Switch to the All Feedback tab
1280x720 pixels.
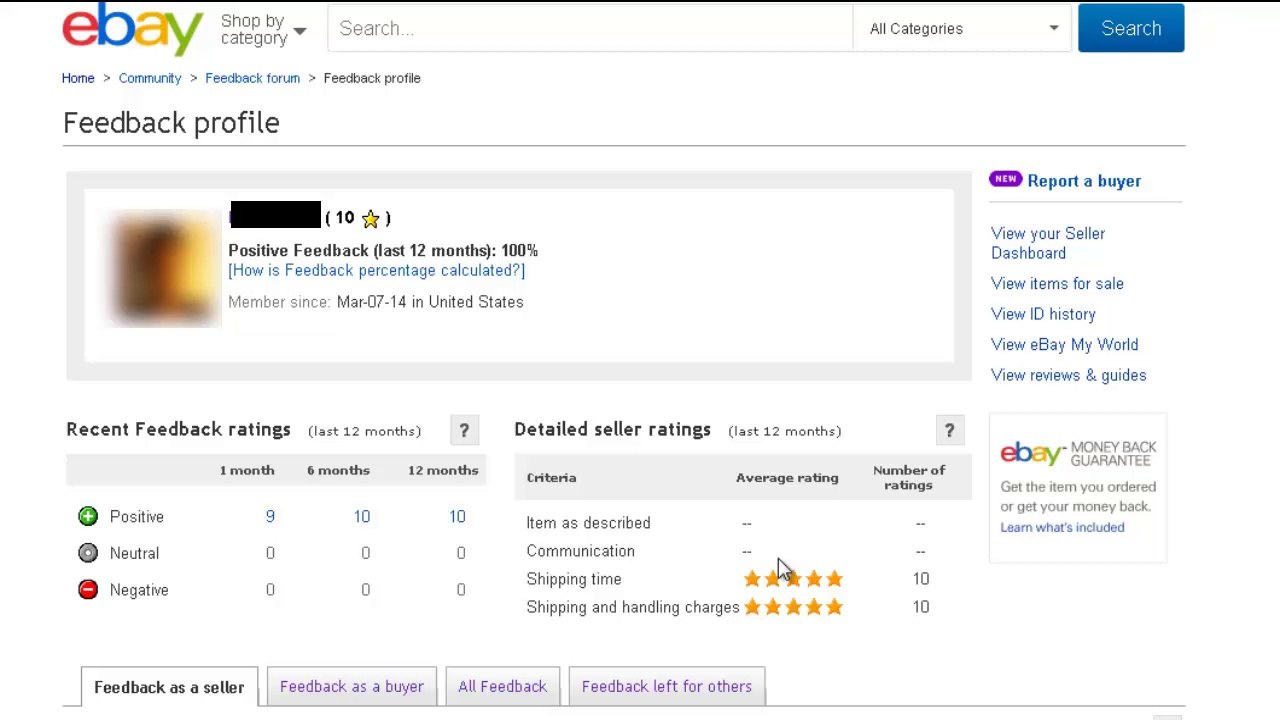pos(502,686)
